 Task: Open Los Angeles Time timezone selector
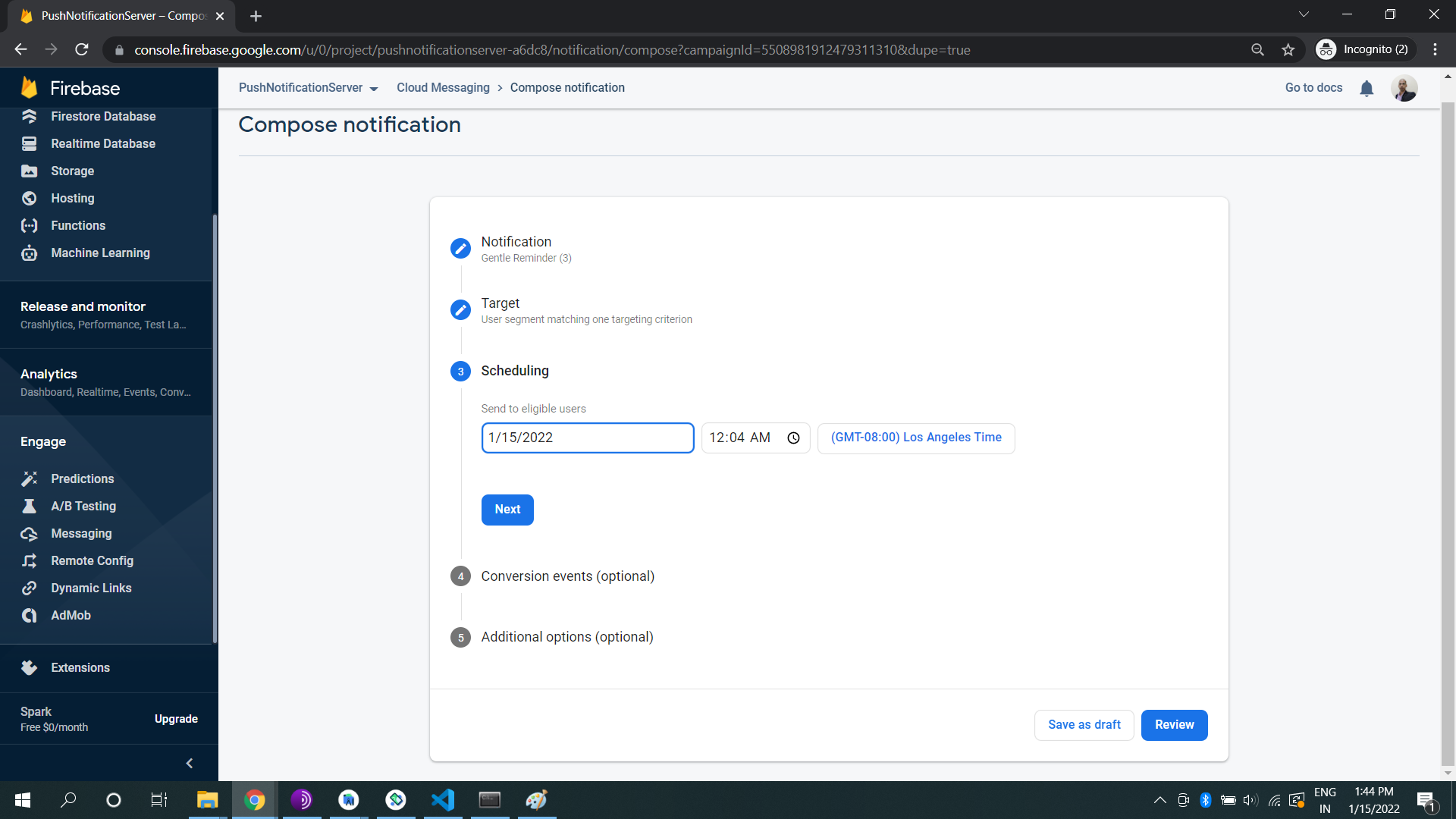pos(915,438)
